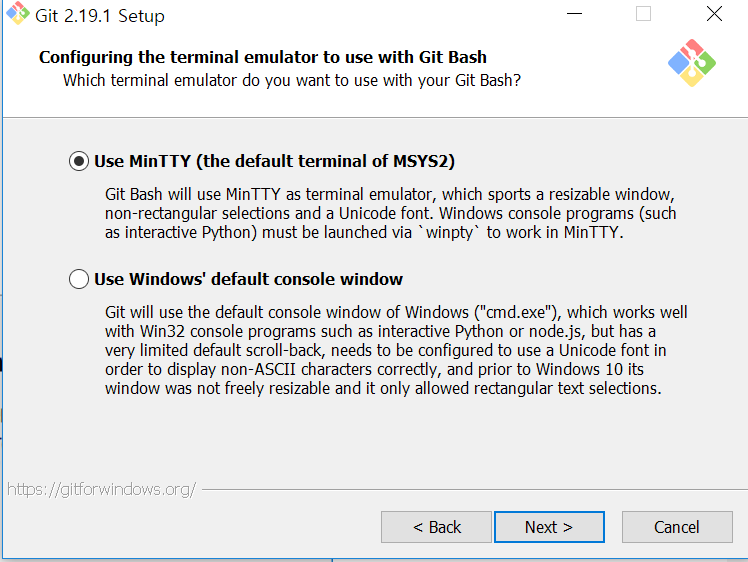
Task: Click the cmd.exe description paragraph
Action: pos(396,350)
